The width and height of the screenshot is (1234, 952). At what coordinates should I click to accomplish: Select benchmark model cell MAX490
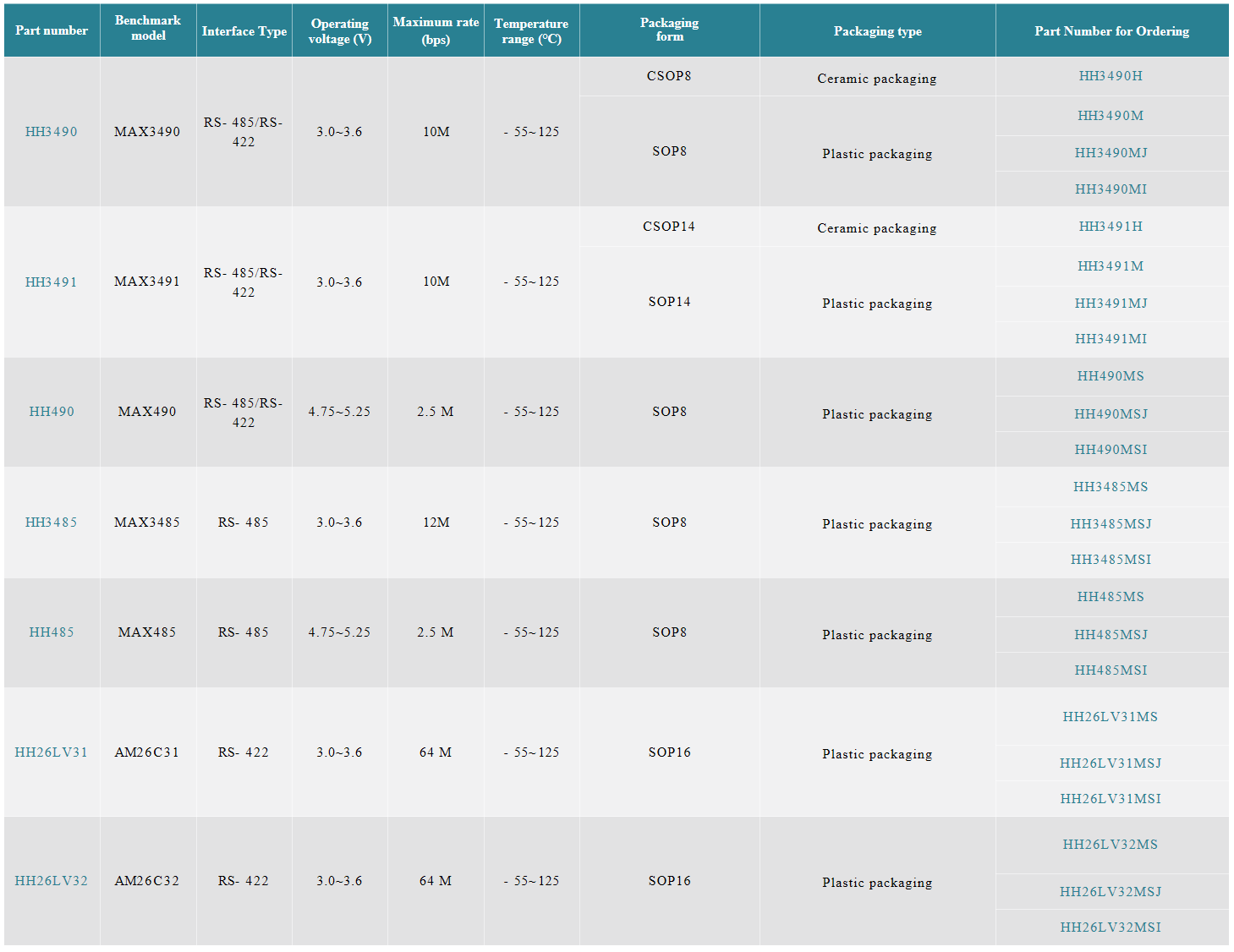(147, 412)
